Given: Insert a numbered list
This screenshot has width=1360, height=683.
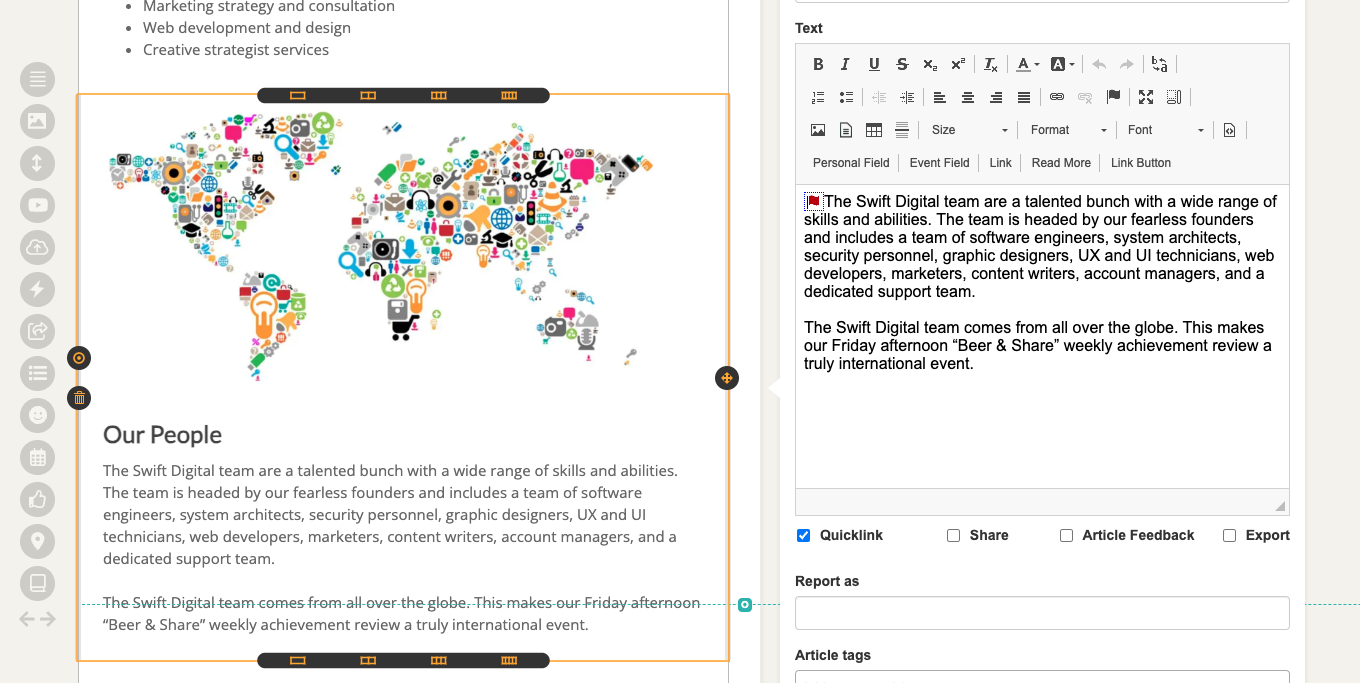Looking at the screenshot, I should pyautogui.click(x=818, y=97).
